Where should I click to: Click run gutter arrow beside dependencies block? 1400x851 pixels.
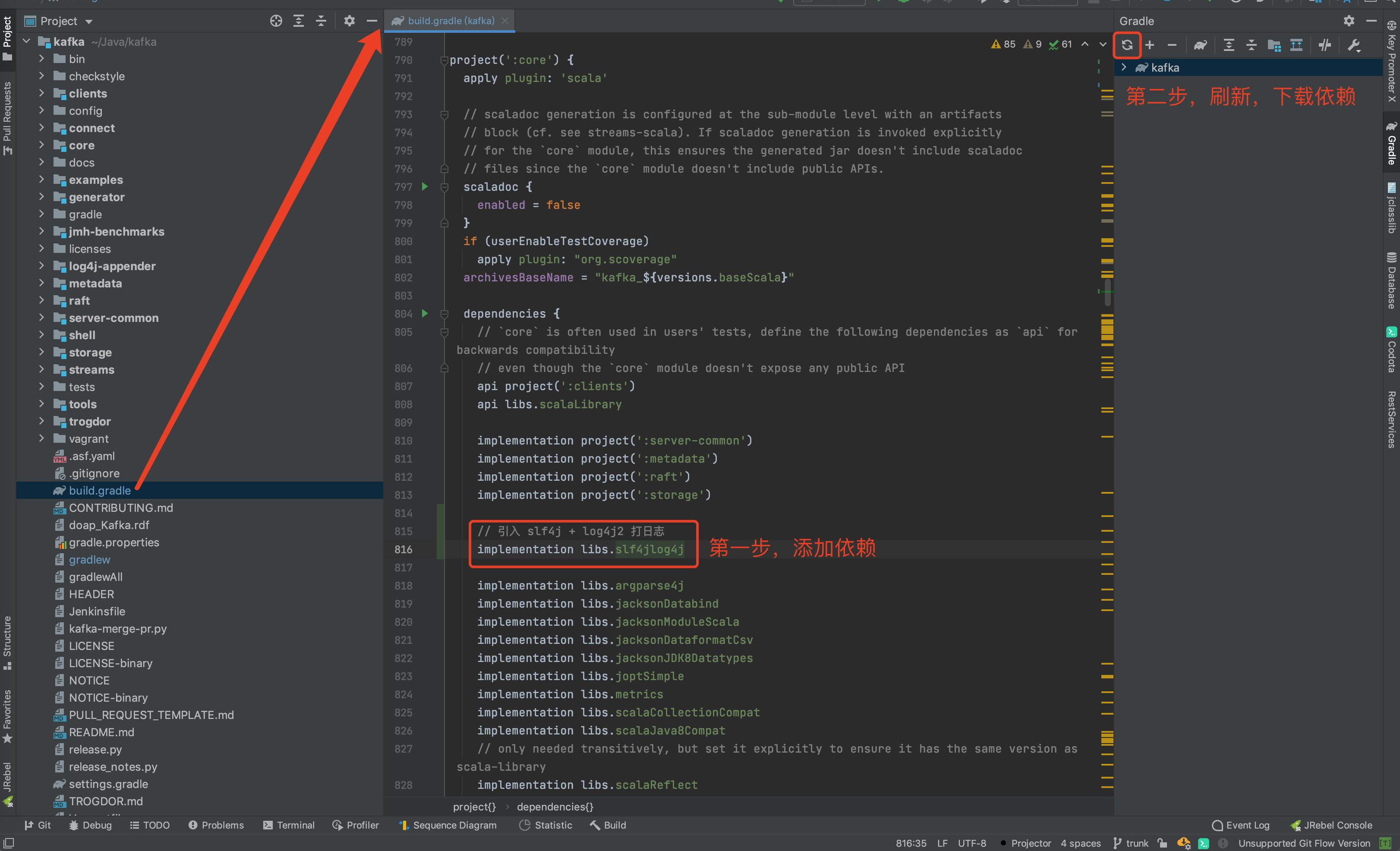[424, 313]
